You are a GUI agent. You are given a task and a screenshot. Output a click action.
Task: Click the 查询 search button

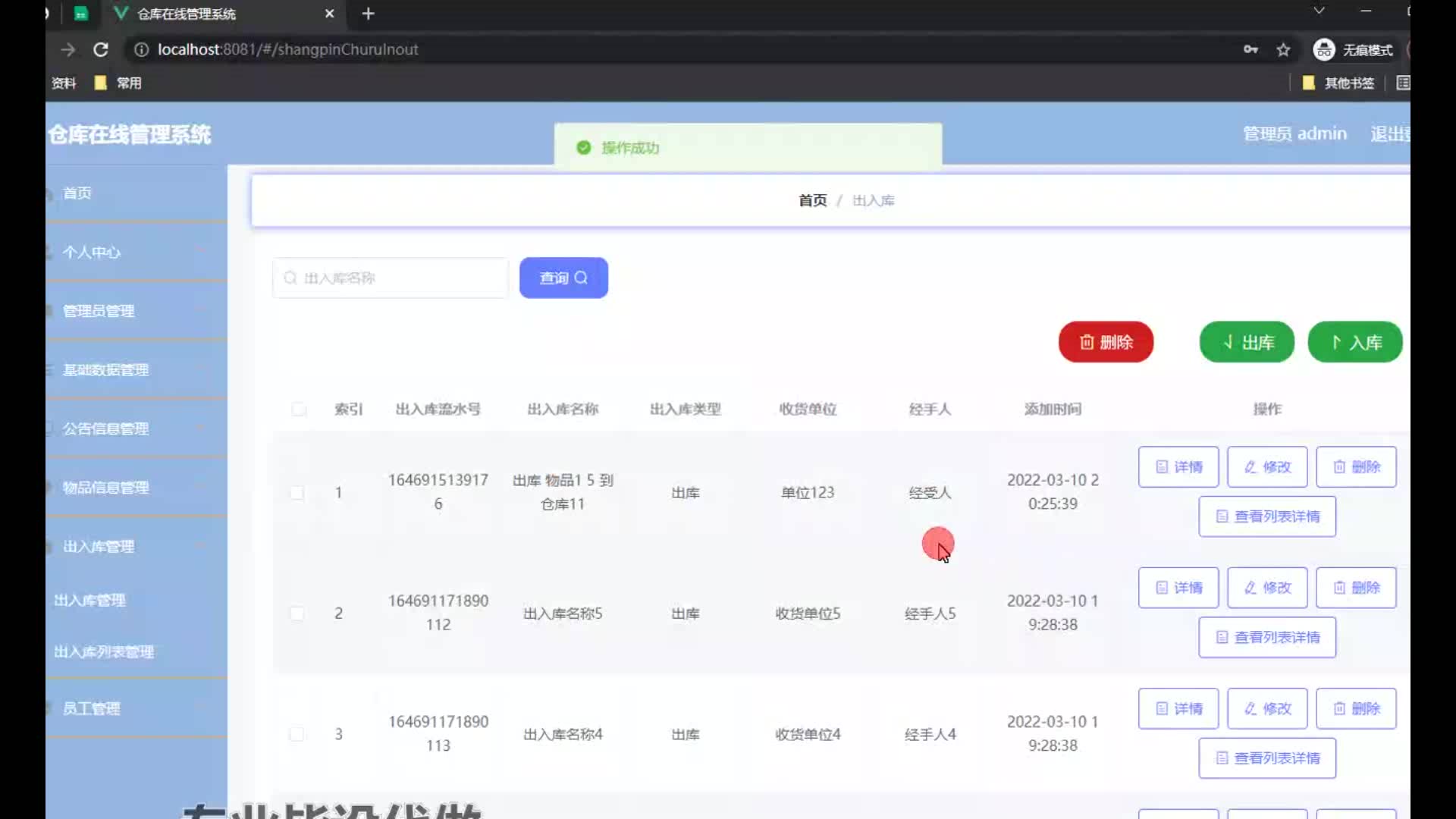pos(563,278)
